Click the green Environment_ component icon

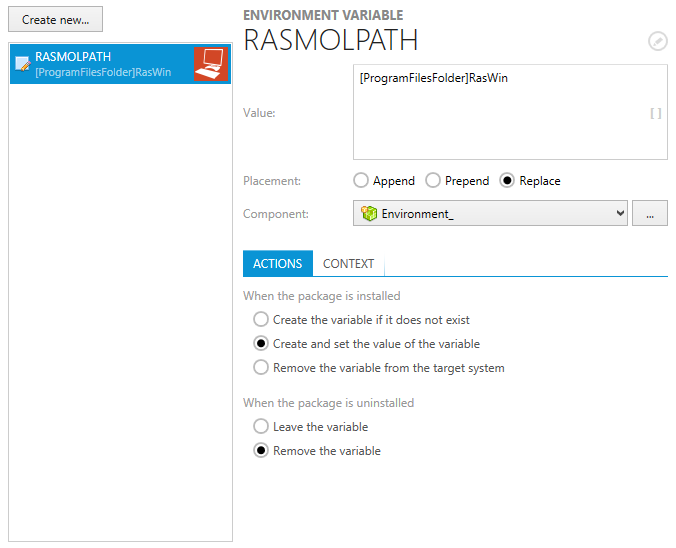[x=369, y=214]
